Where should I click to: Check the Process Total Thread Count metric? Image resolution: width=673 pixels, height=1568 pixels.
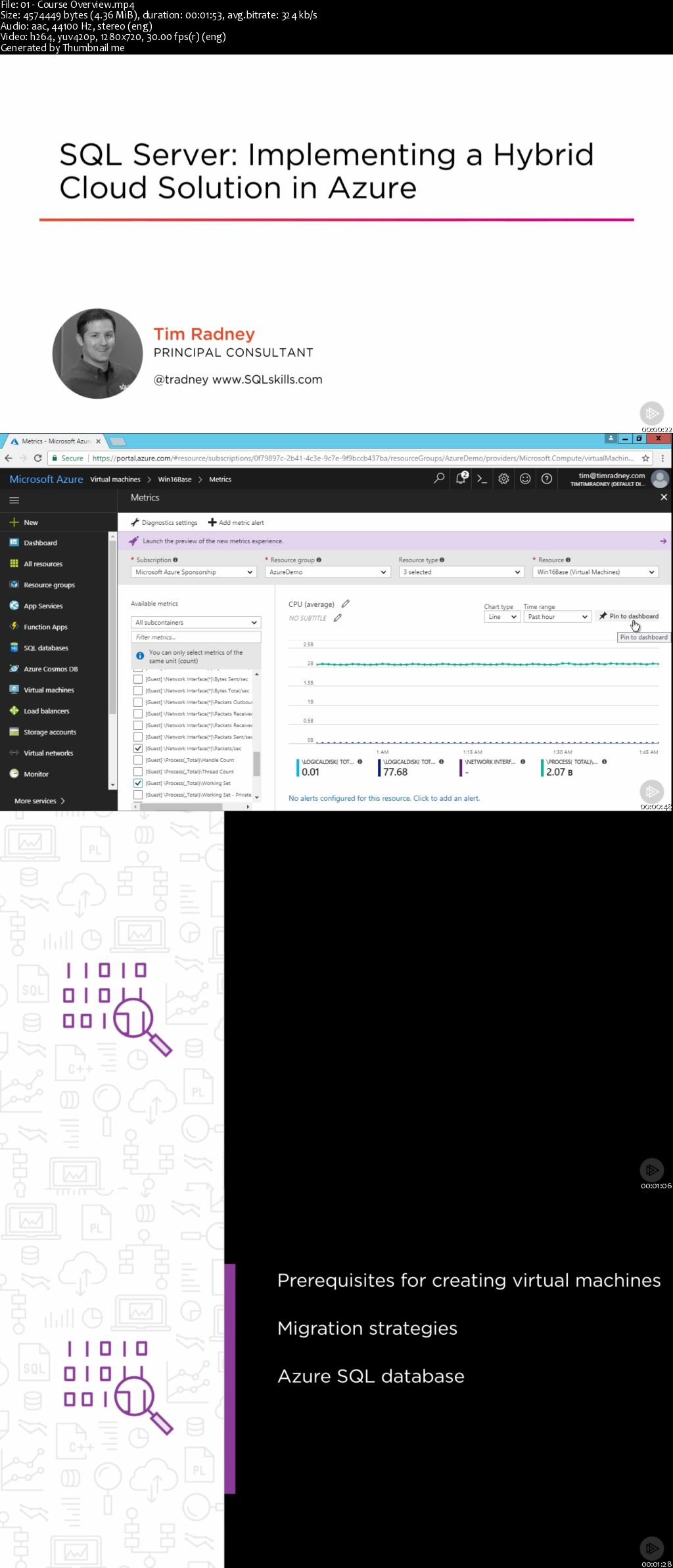(138, 771)
